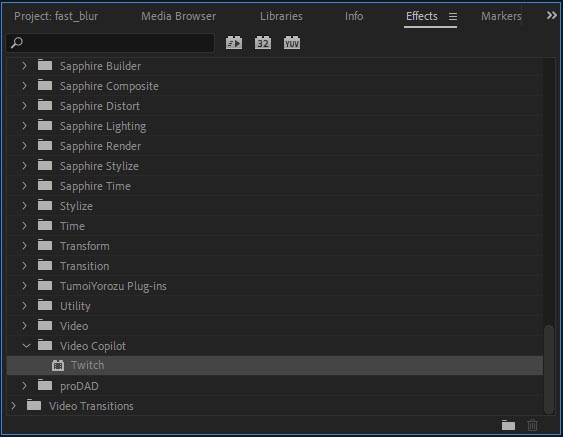Open Media Browser tab

point(178,16)
